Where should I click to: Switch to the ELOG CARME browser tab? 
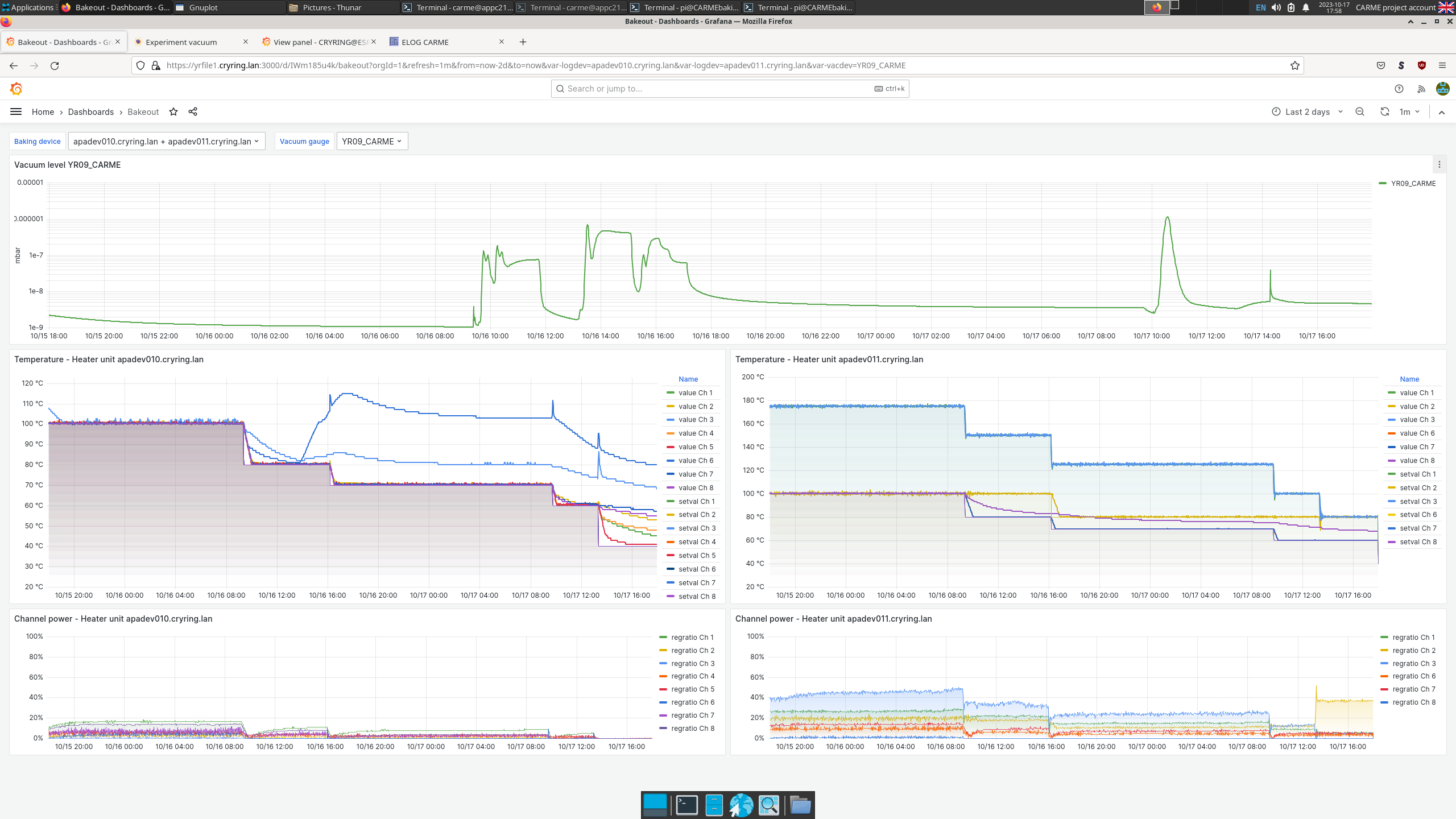[425, 42]
